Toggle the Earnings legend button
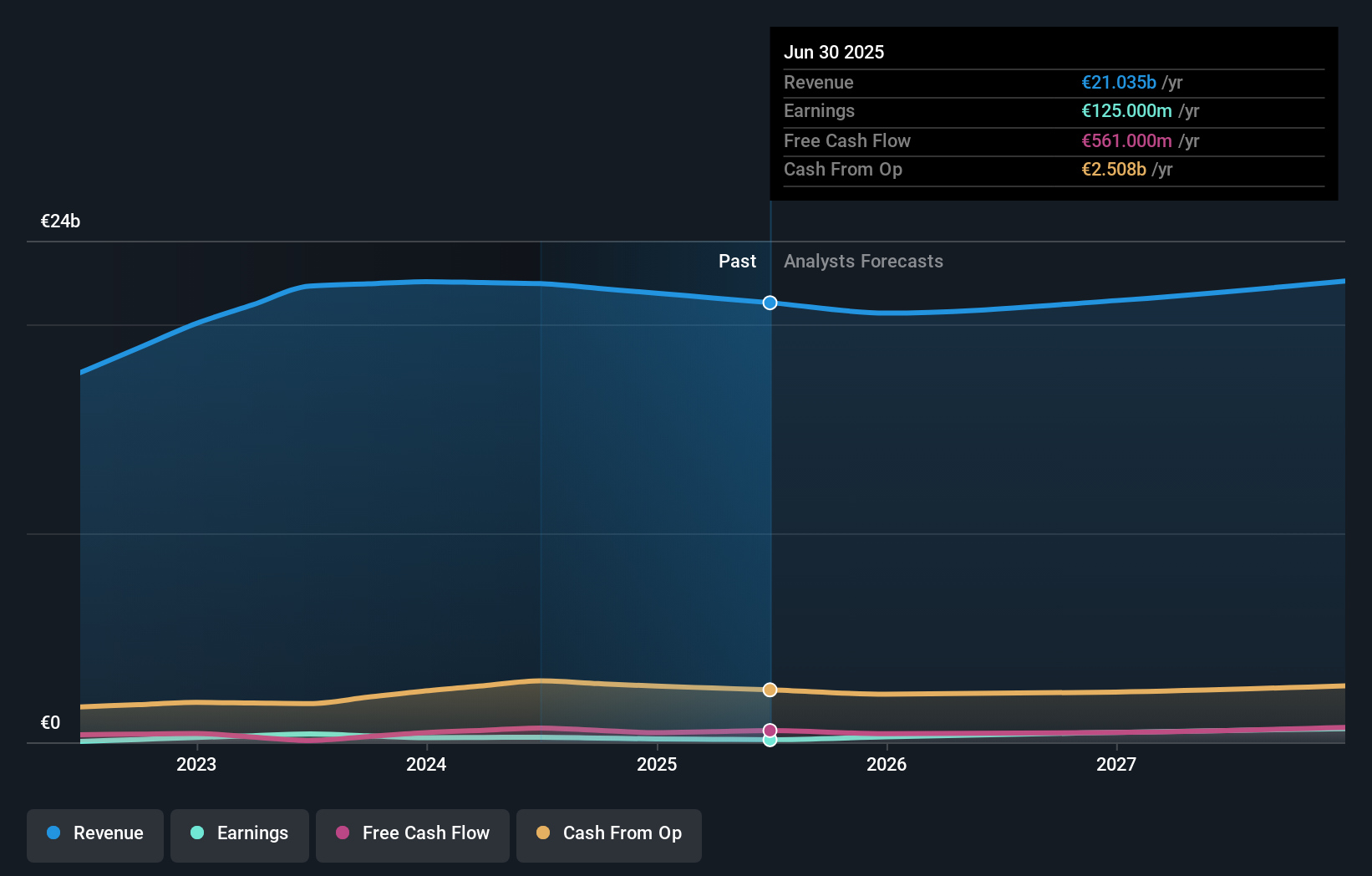 [x=240, y=835]
